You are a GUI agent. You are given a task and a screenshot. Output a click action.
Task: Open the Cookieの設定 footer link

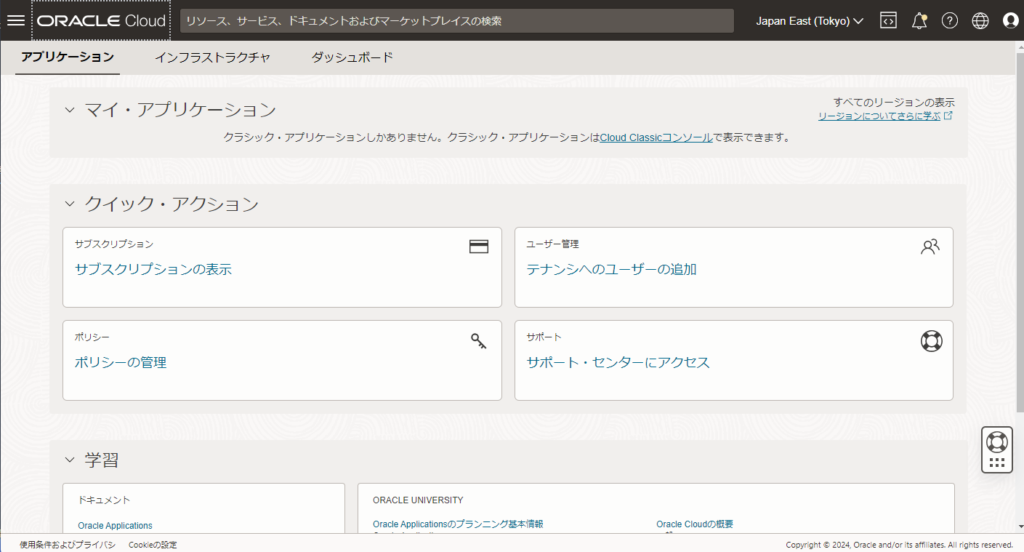pyautogui.click(x=152, y=545)
